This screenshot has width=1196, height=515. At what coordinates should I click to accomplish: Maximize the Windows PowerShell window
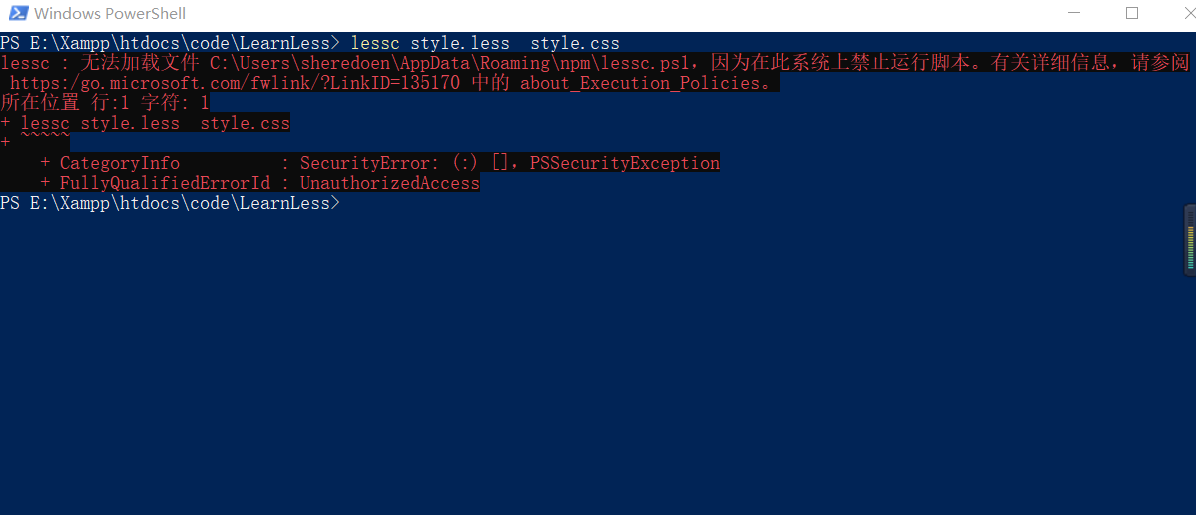(x=1132, y=13)
